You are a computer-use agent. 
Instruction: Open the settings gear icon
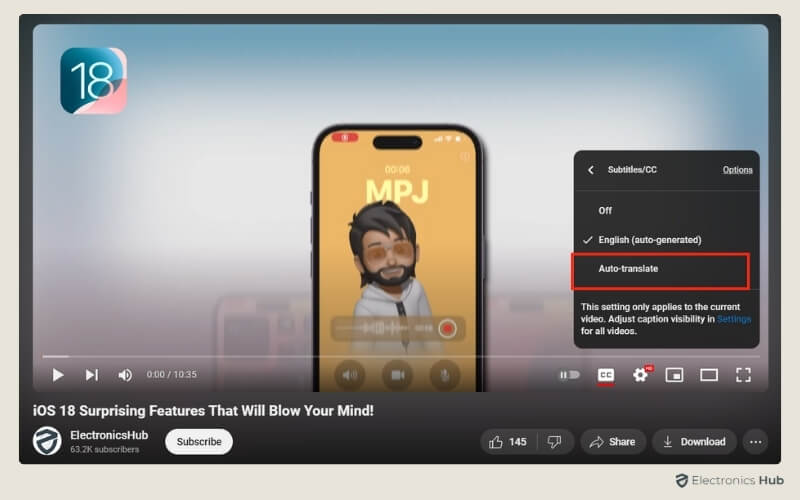click(x=640, y=376)
